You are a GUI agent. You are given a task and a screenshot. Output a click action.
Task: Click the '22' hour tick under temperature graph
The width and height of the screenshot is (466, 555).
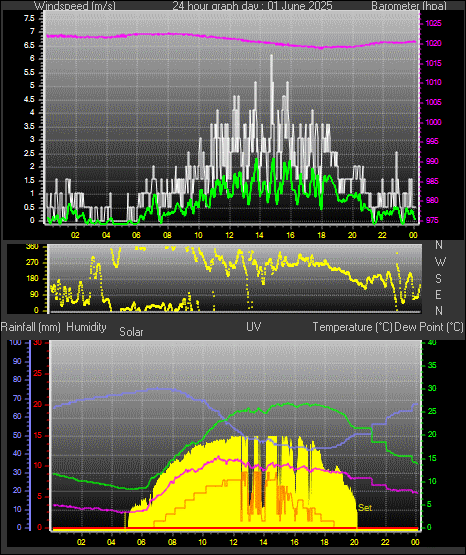[x=385, y=542]
